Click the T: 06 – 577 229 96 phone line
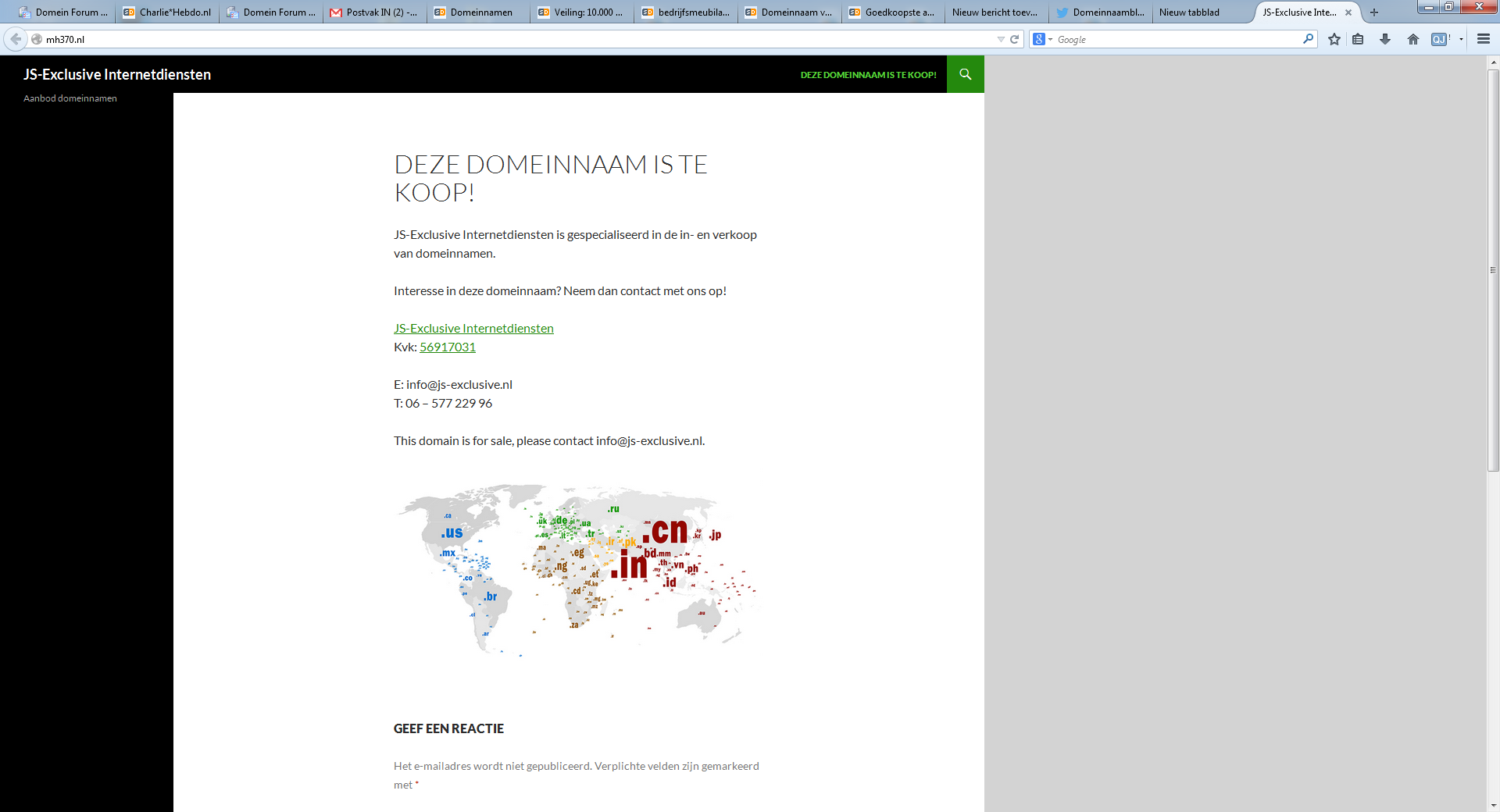 pos(443,403)
